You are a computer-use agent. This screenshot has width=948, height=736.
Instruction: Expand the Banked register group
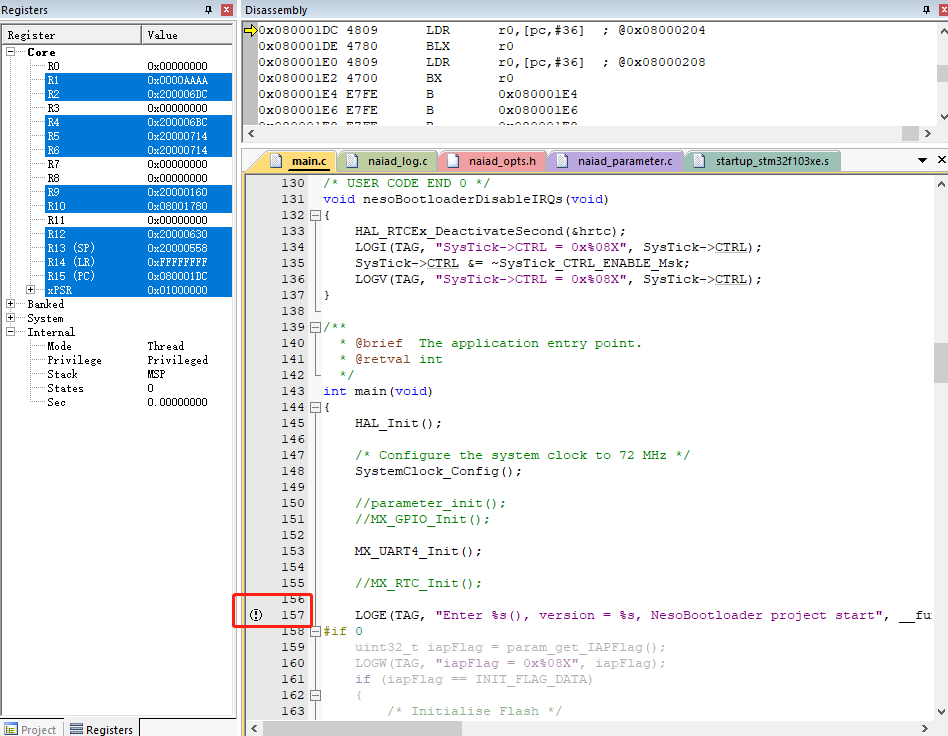pos(10,304)
